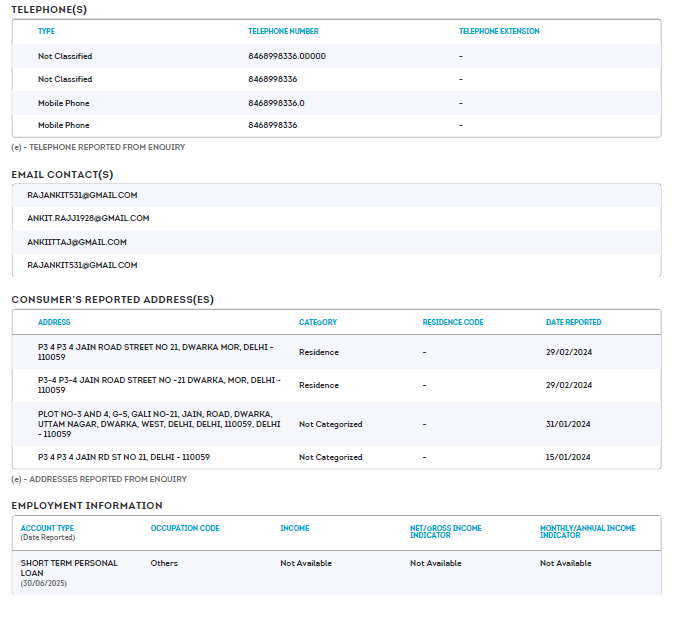The image size is (675, 637).
Task: Click the MONTHLY/ANNUAL INCOME INDICATOR header
Action: point(587,532)
